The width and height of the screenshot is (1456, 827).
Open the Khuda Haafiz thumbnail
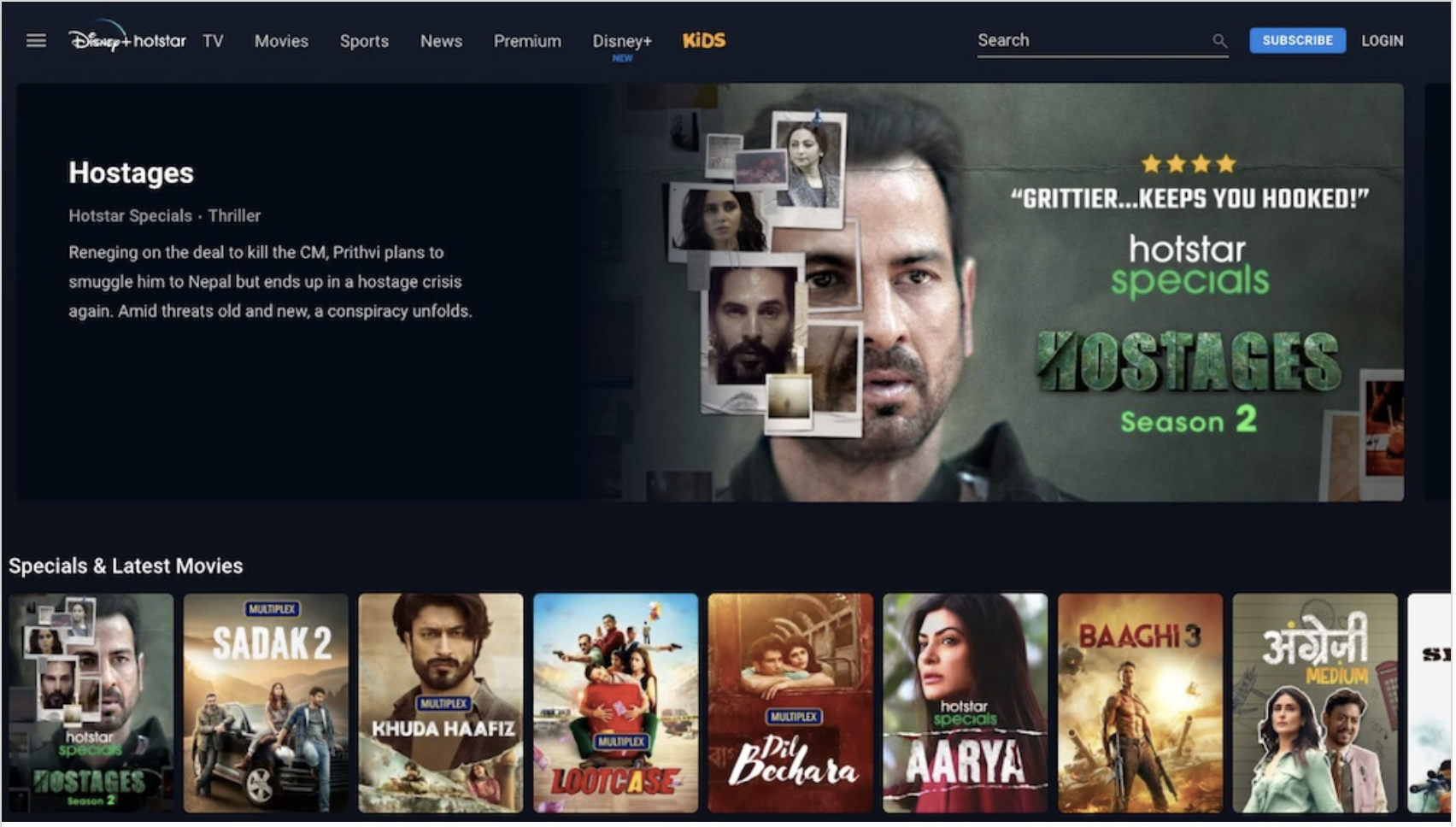(441, 703)
